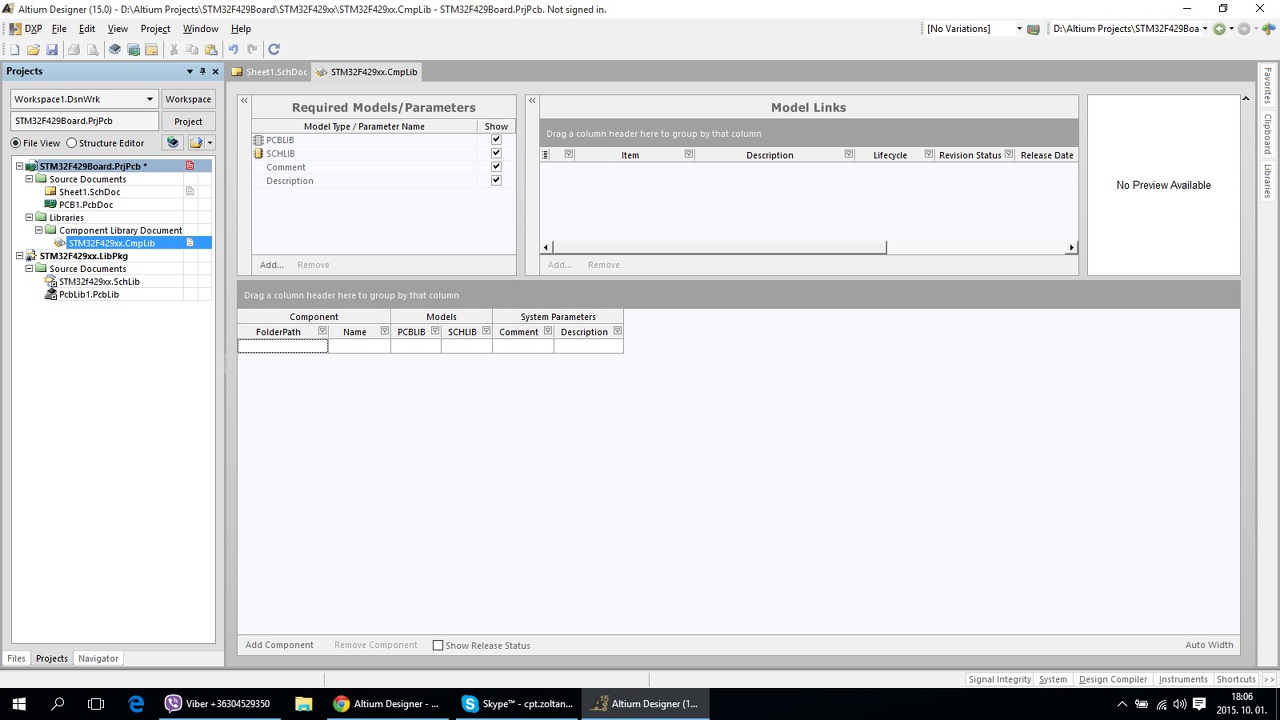Select the File View radio button
This screenshot has width=1280, height=720.
(16, 143)
